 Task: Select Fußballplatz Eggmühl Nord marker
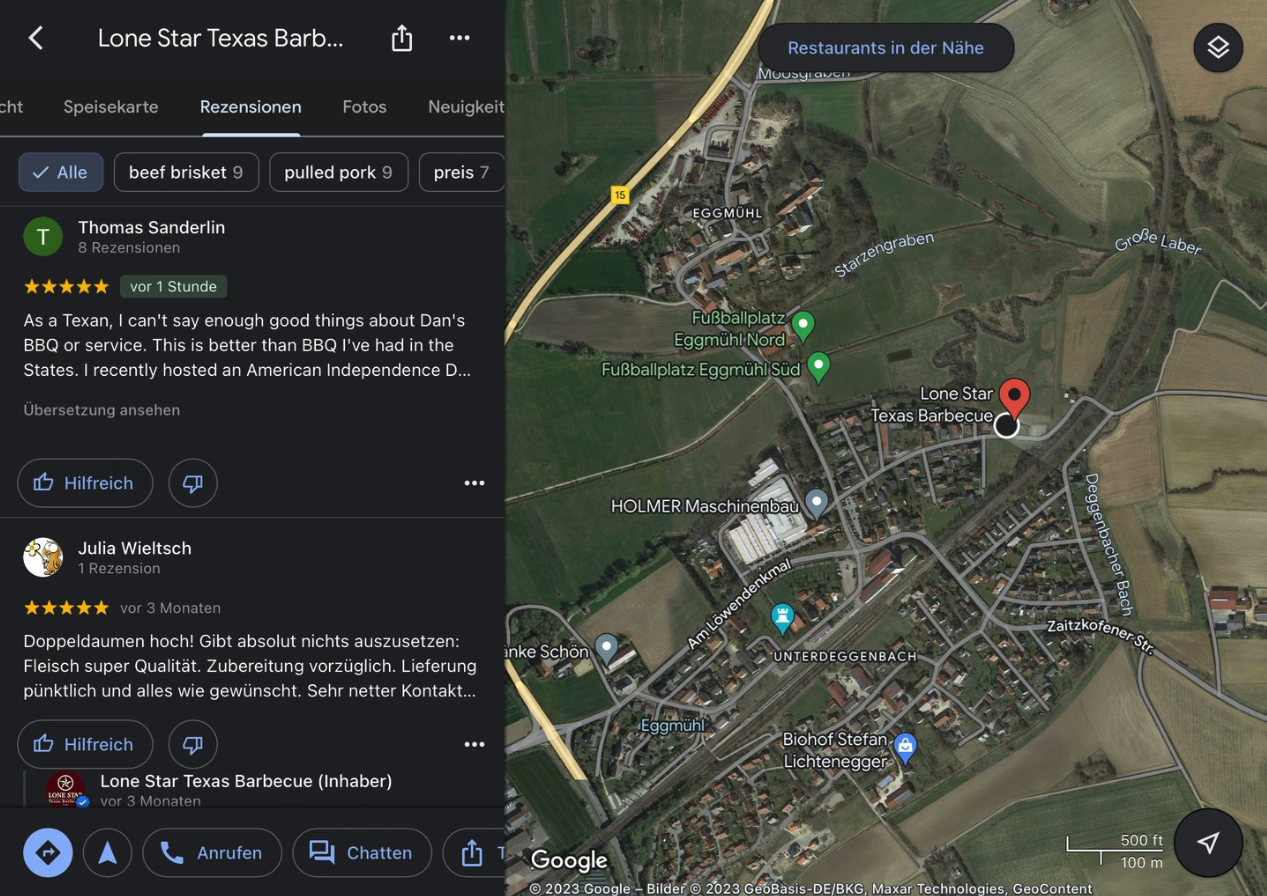point(802,325)
